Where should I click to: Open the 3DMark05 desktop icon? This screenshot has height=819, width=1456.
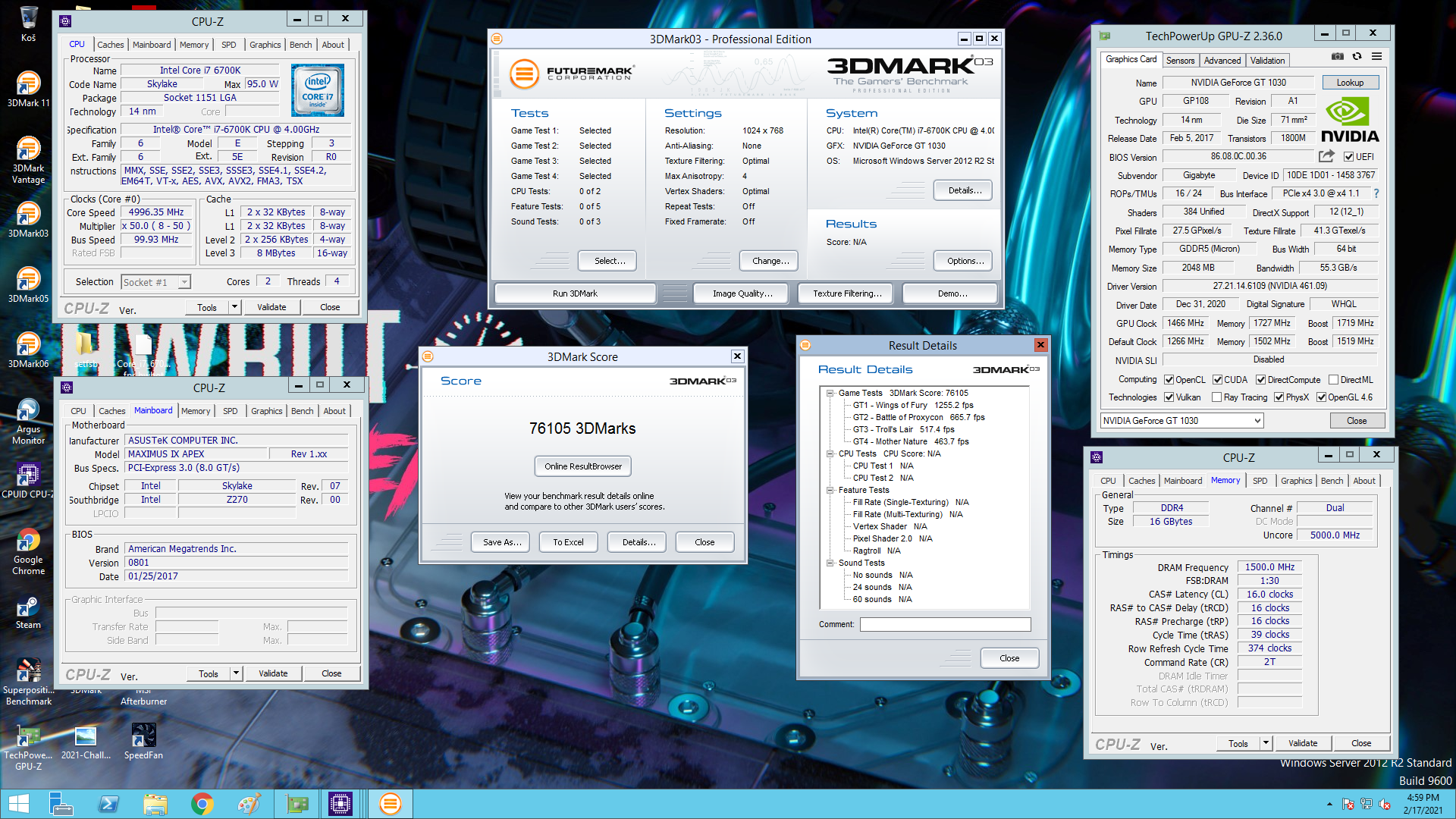point(28,285)
